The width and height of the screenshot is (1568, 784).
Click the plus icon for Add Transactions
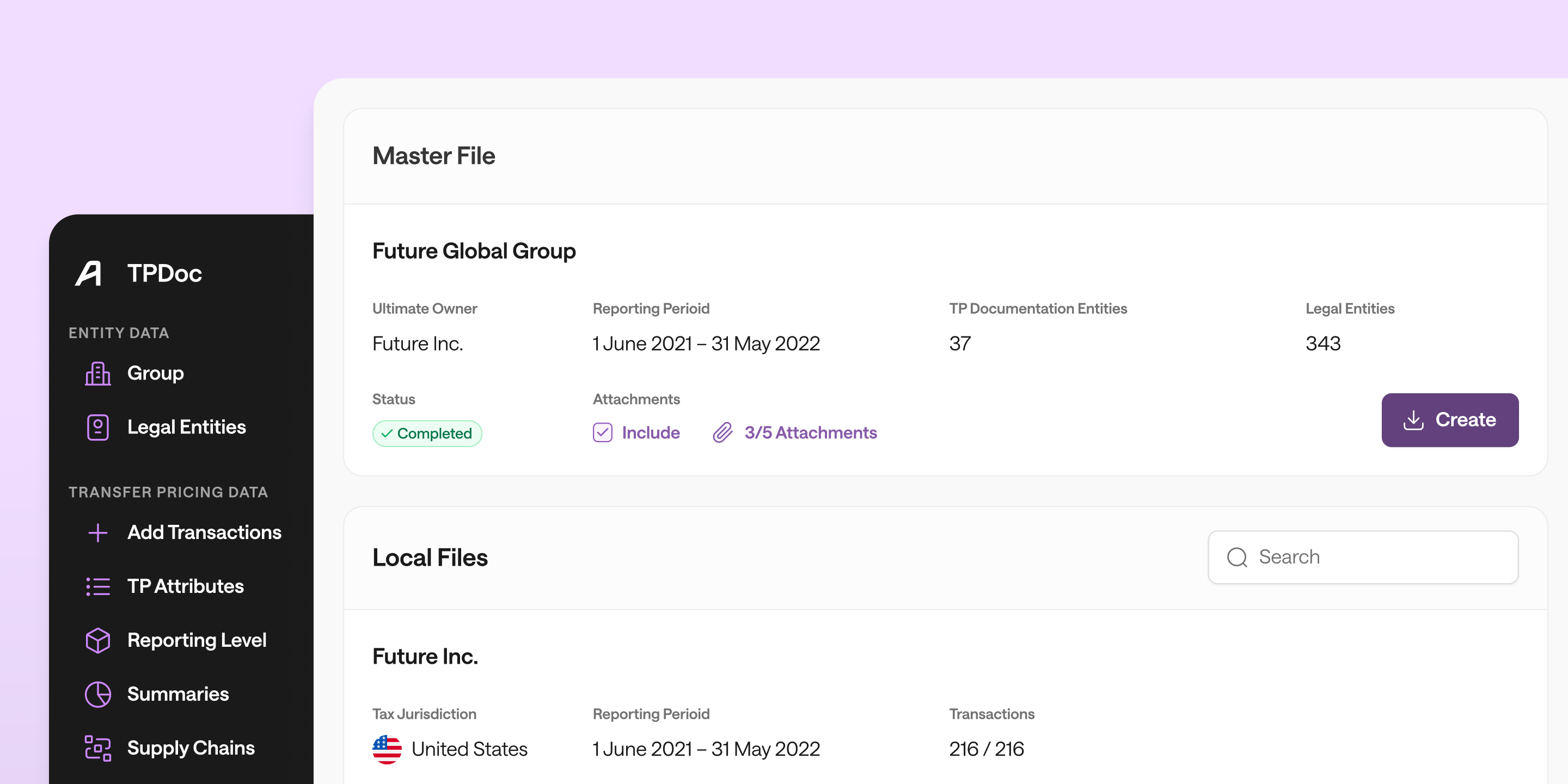97,532
